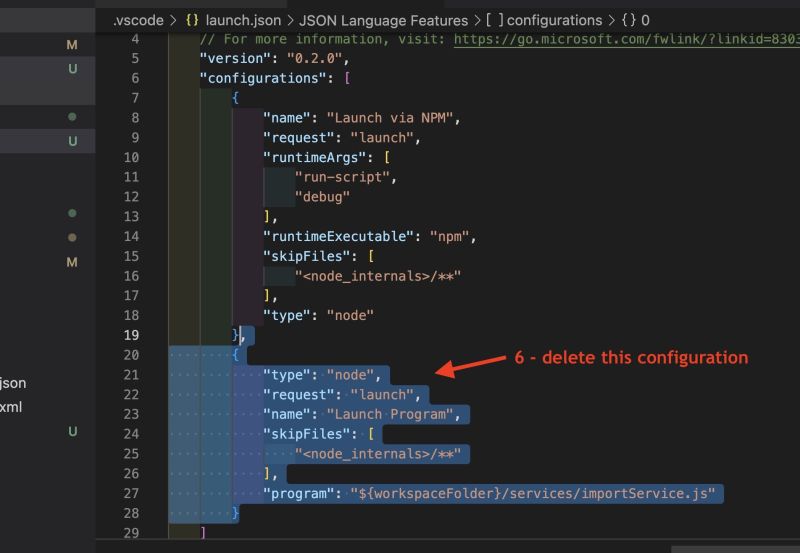Click the "version" key on line 5
800x553 pixels.
[x=235, y=59]
